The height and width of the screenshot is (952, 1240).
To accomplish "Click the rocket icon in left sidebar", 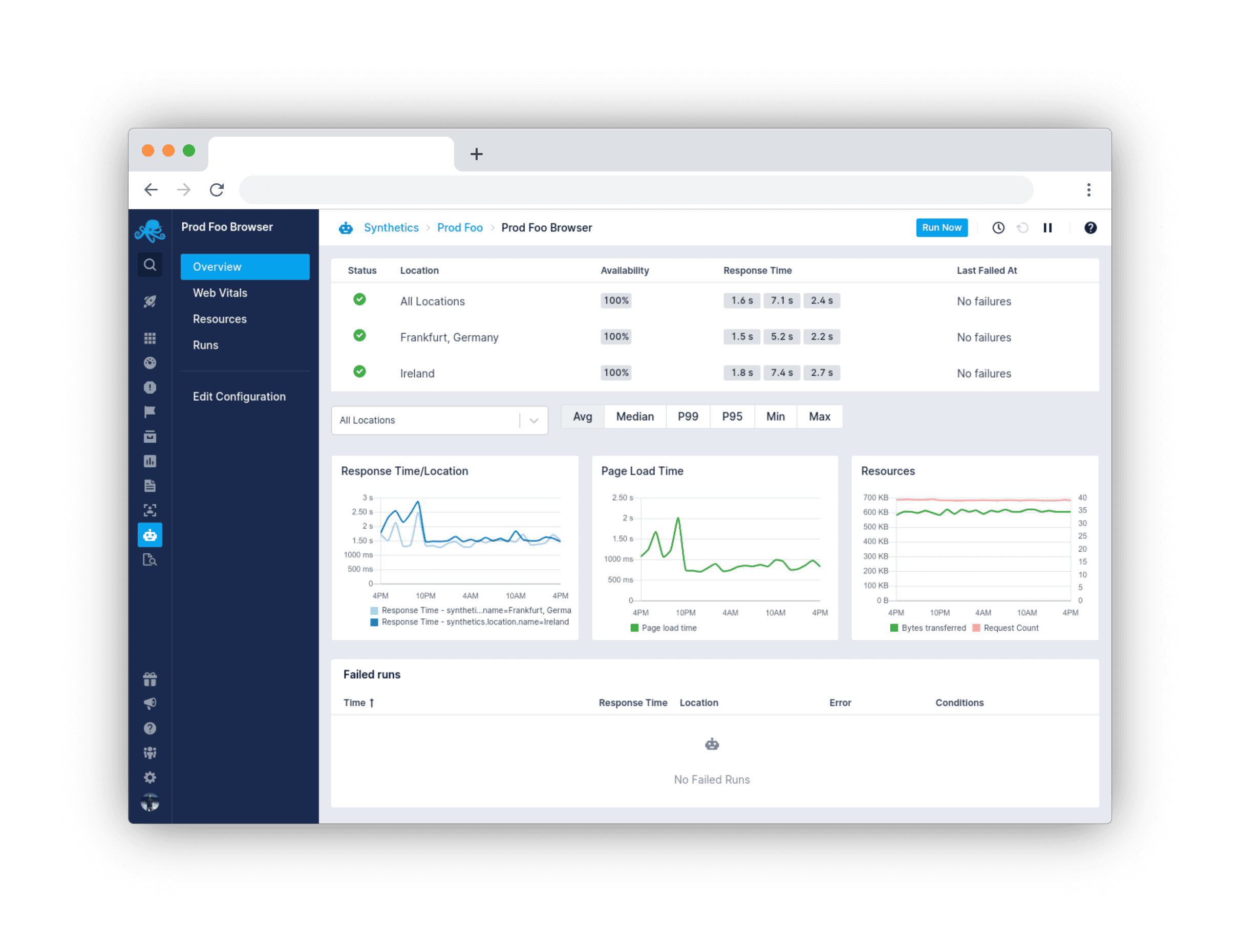I will pos(149,301).
